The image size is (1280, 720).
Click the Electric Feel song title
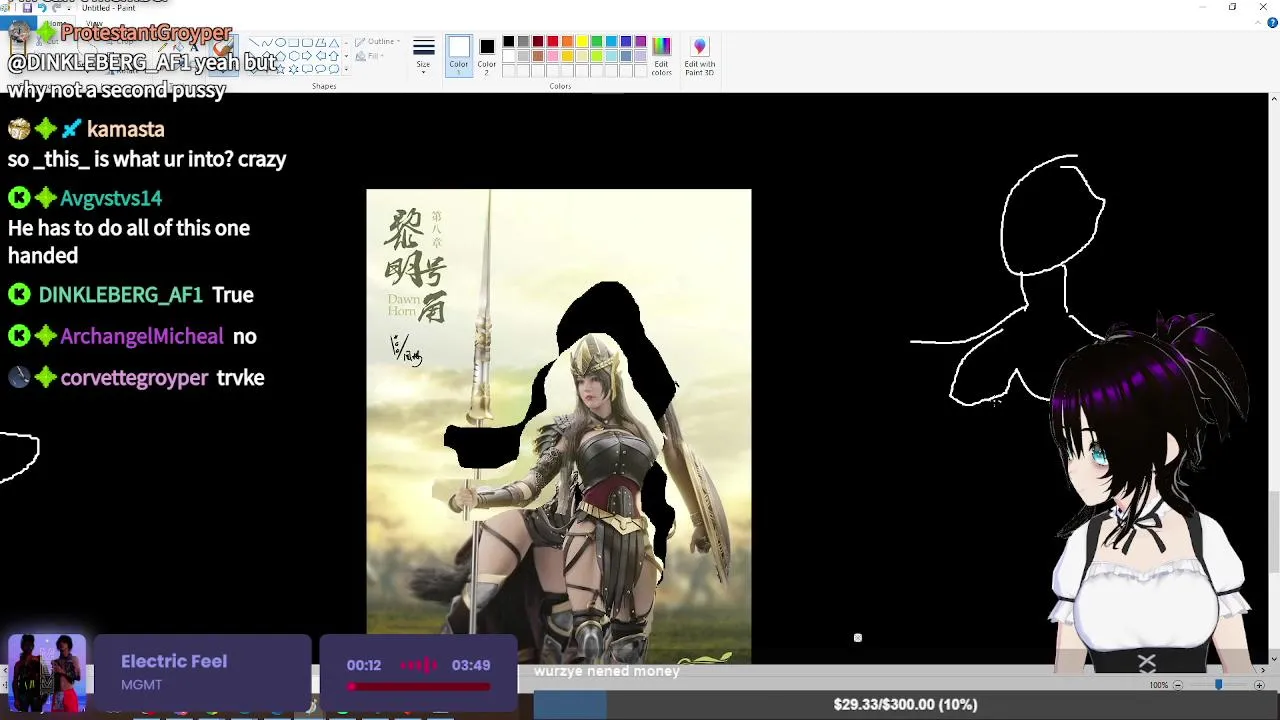pos(174,661)
